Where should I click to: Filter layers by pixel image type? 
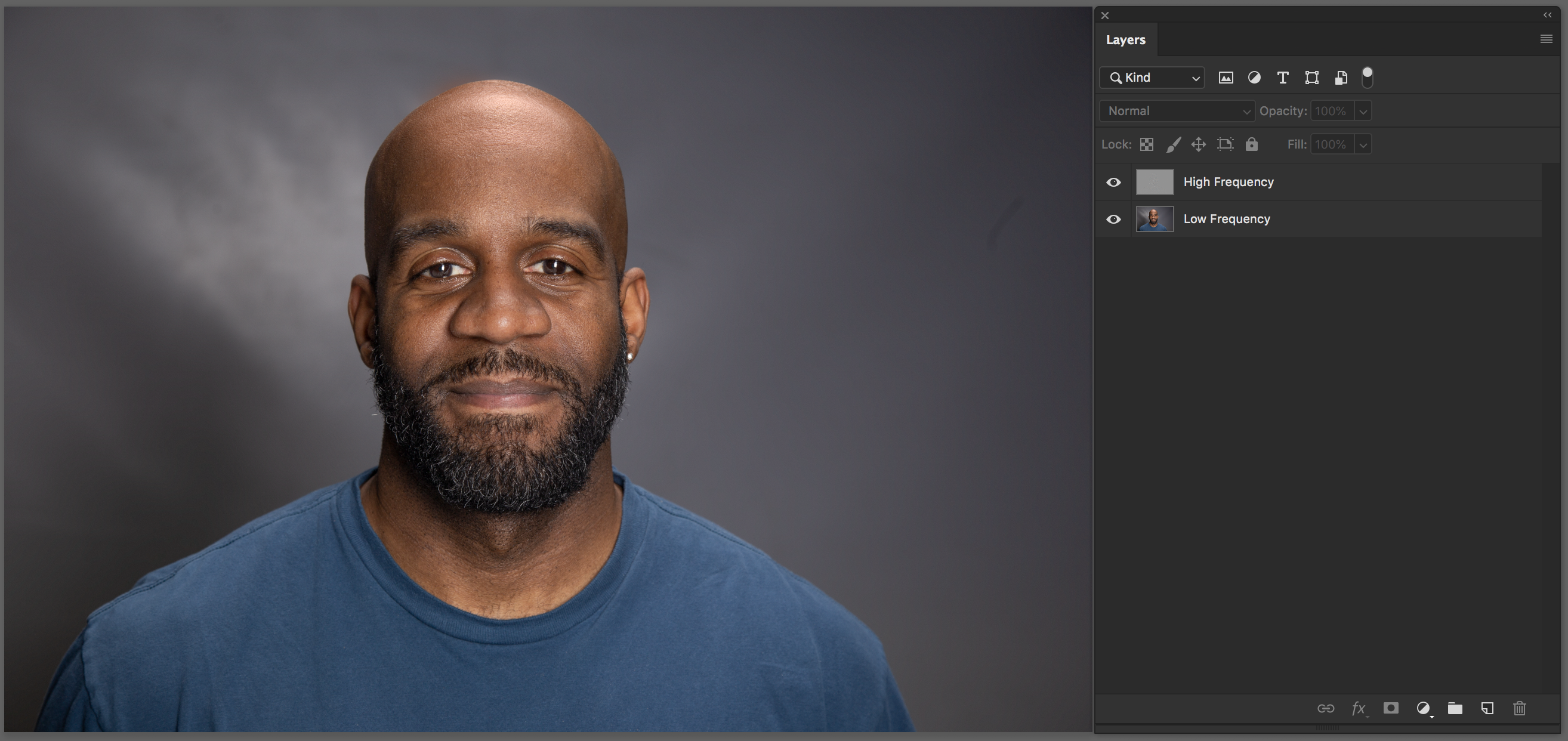[1226, 78]
